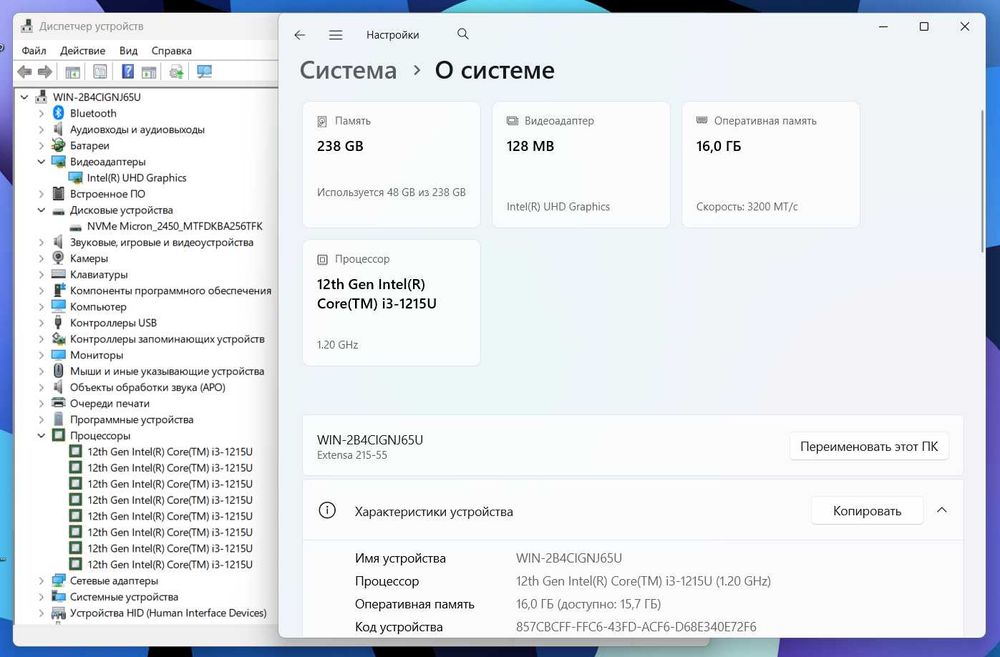Screen dimensions: 1000x657
Task: Click the Процессор card chip icon
Action: pyautogui.click(x=322, y=260)
